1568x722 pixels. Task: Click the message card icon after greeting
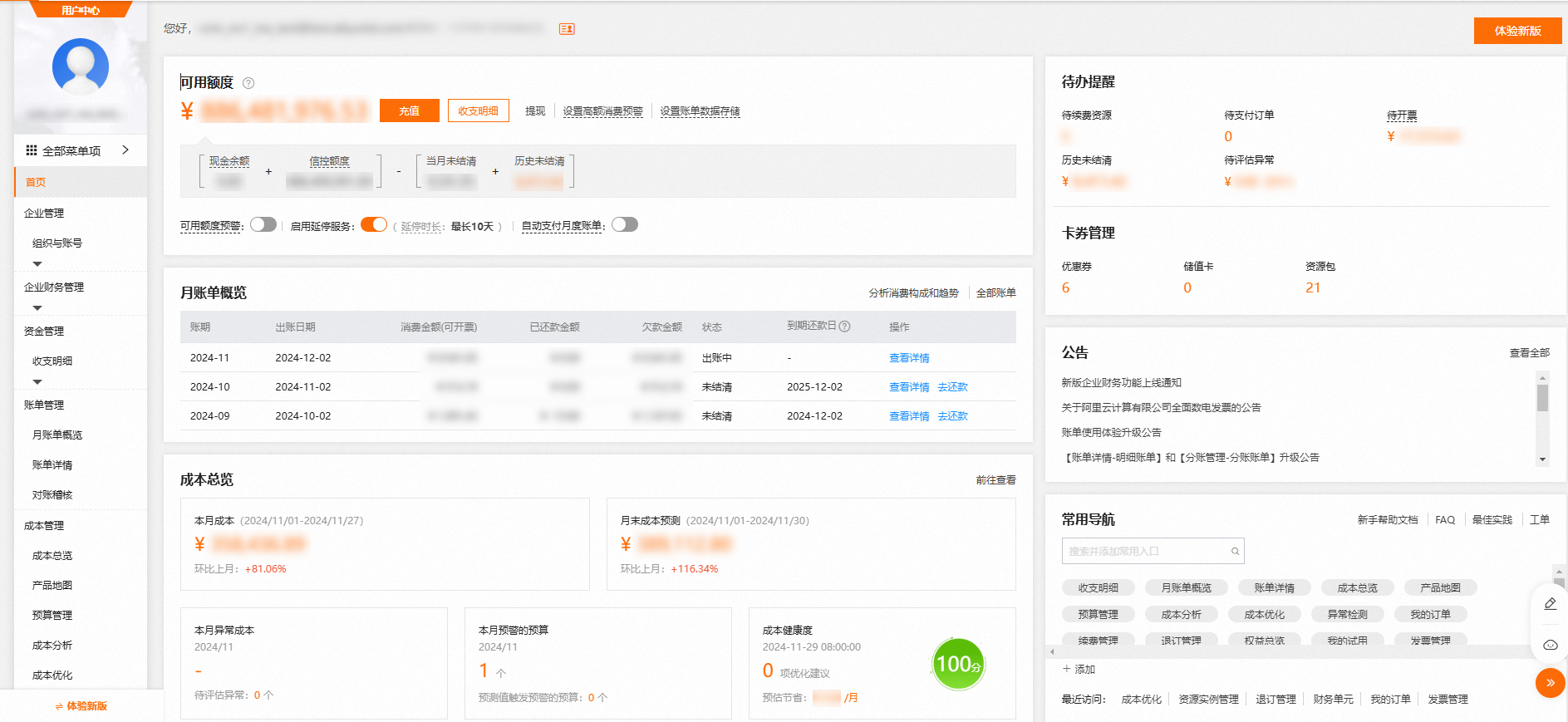[x=567, y=29]
